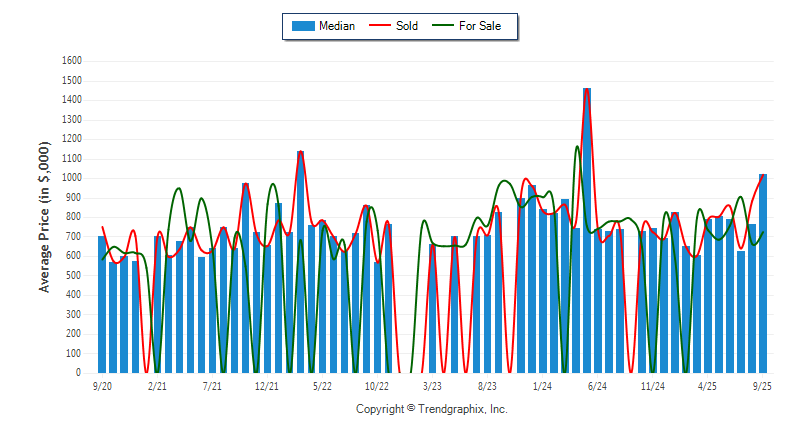Click the 1600 y-axis value label
The width and height of the screenshot is (800, 434).
(x=71, y=61)
